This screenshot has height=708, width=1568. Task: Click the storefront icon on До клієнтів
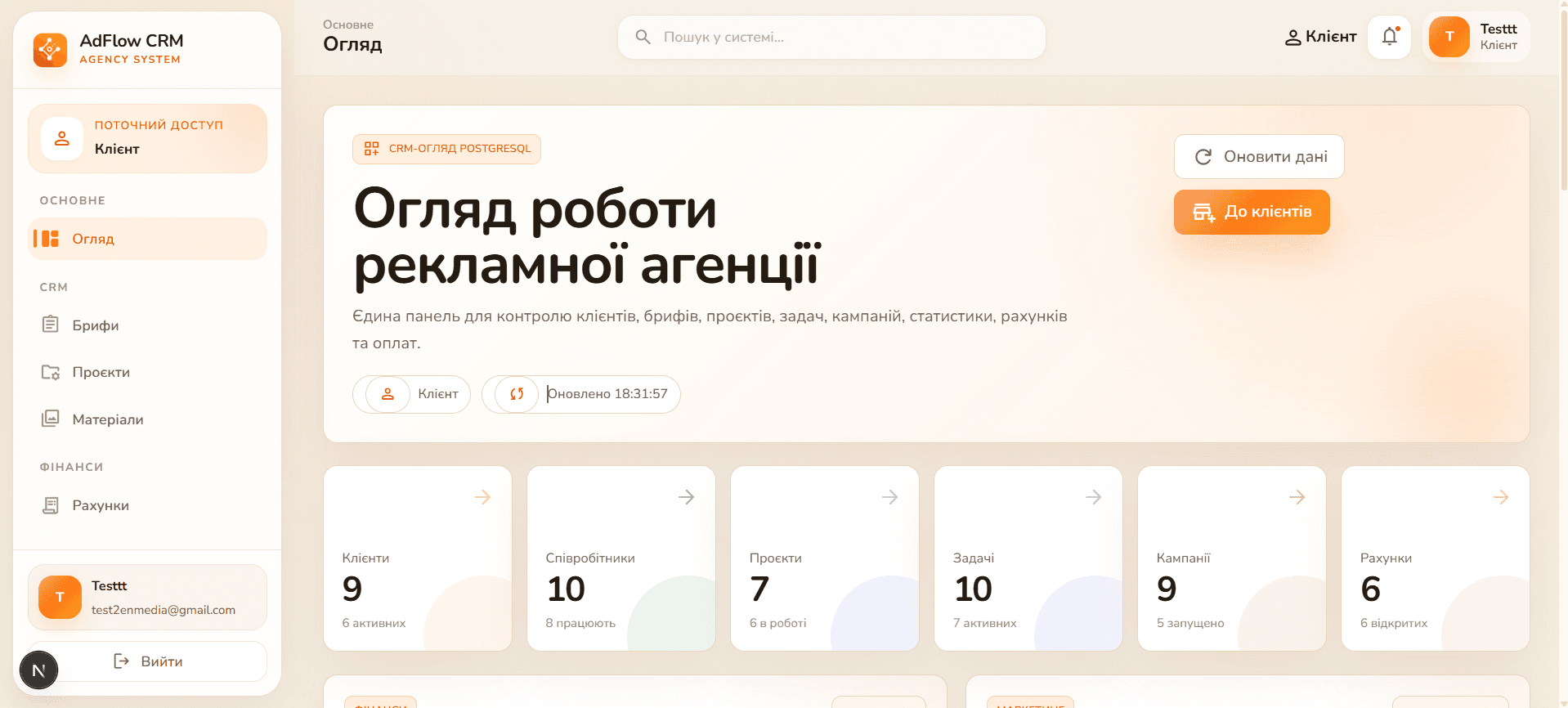tap(1203, 212)
